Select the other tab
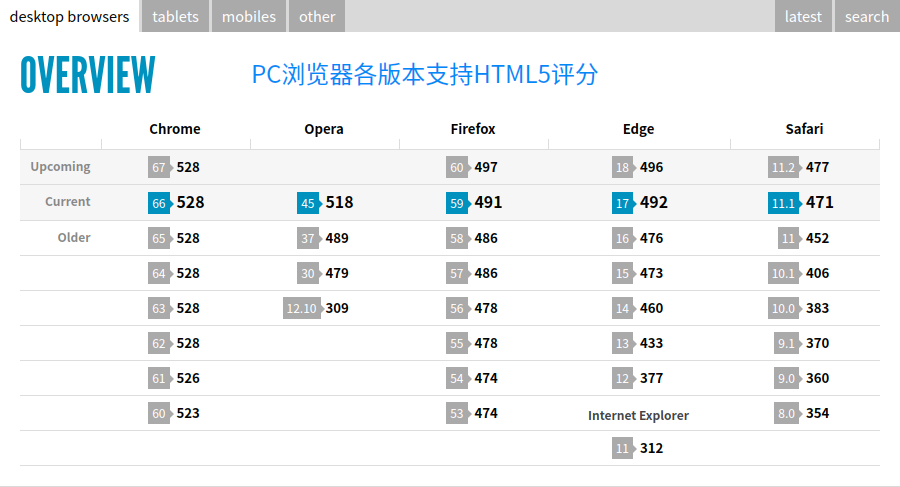This screenshot has height=487, width=900. tap(317, 16)
